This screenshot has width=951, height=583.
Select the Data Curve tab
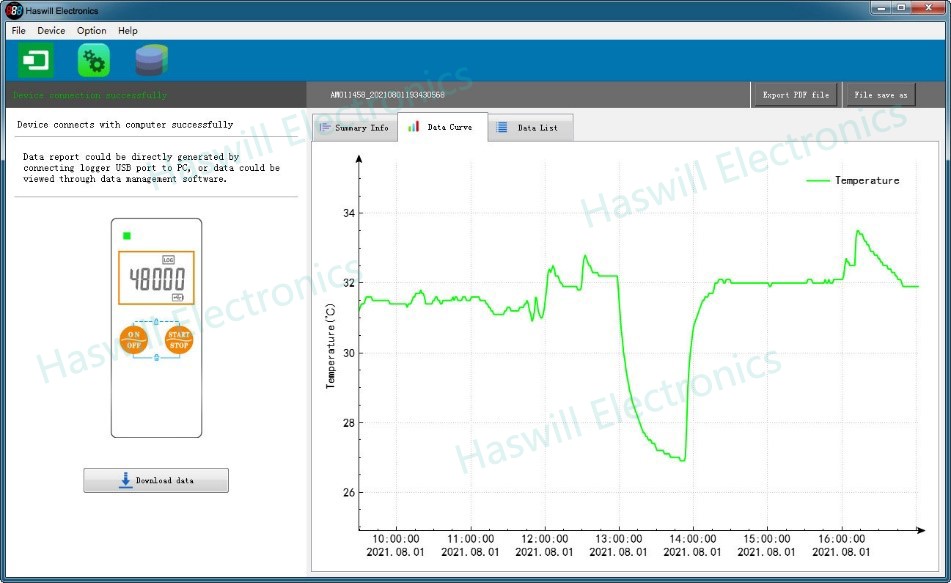pyautogui.click(x=442, y=127)
